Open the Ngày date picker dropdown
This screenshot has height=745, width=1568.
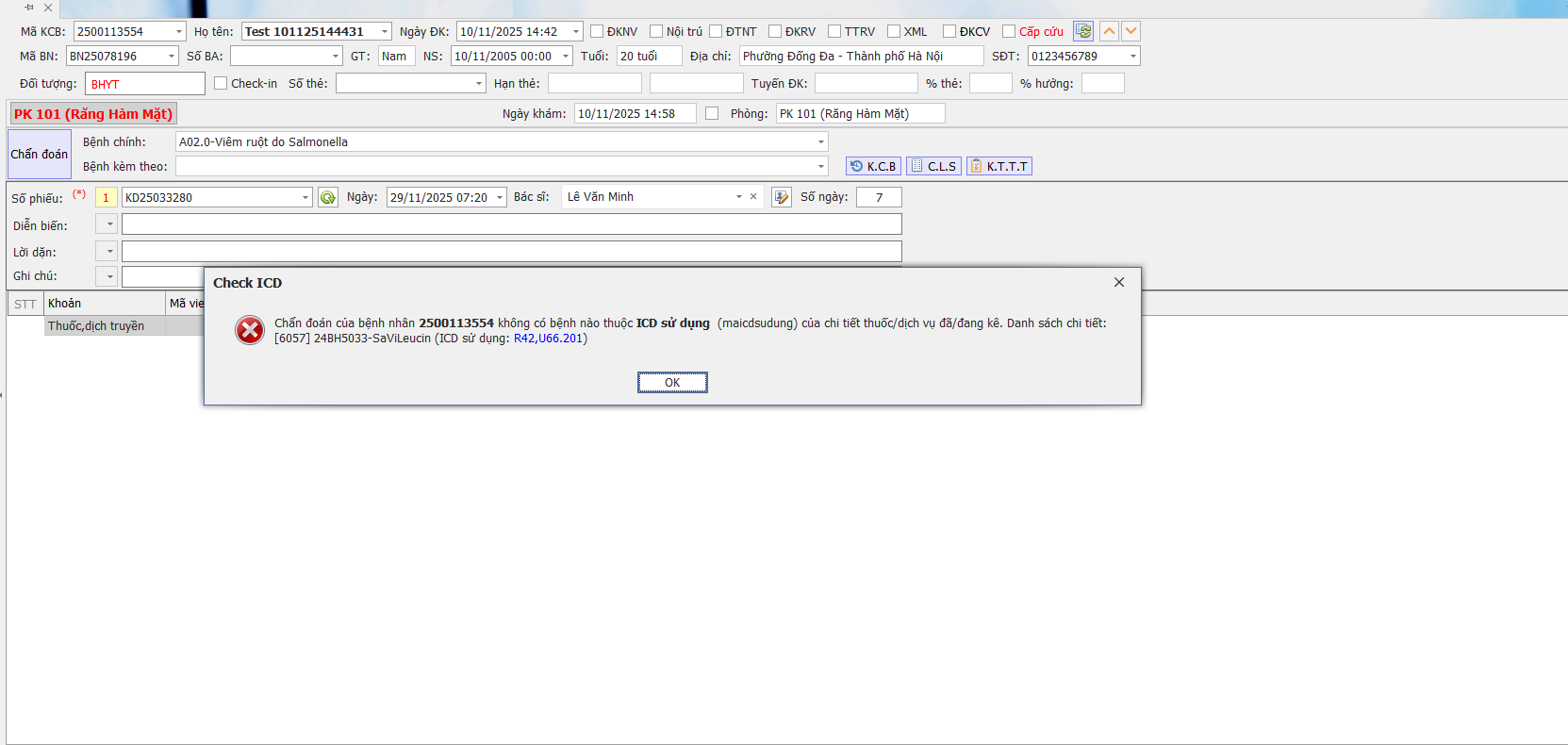[500, 198]
